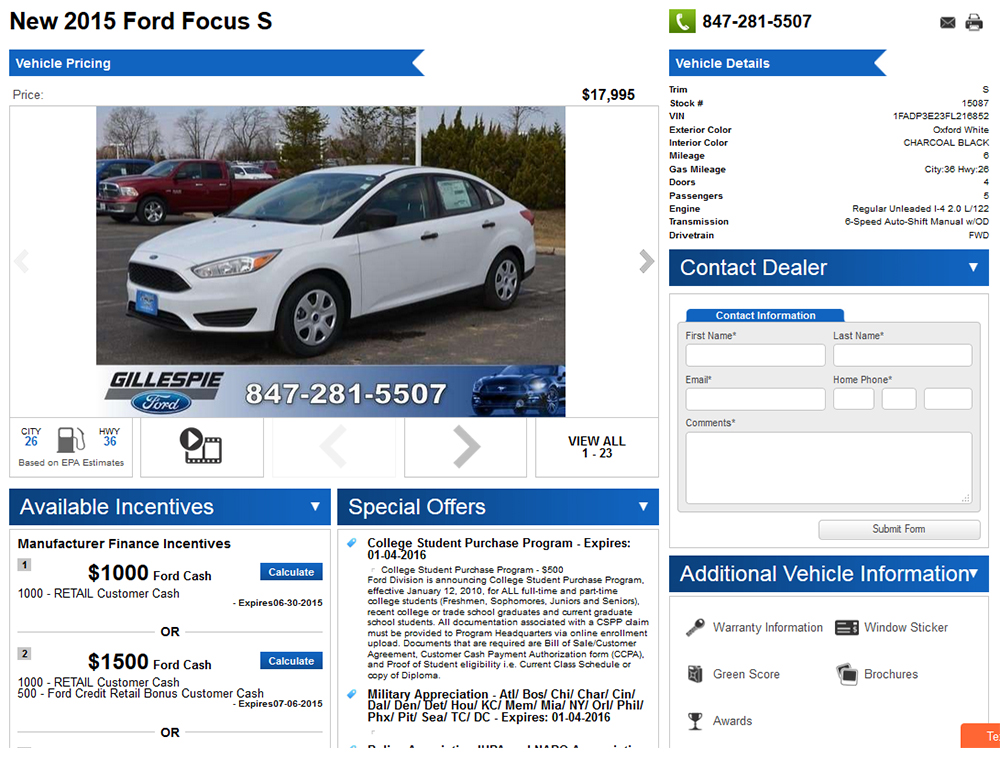Show next photo with right arrow
1000x767 pixels.
[x=646, y=261]
